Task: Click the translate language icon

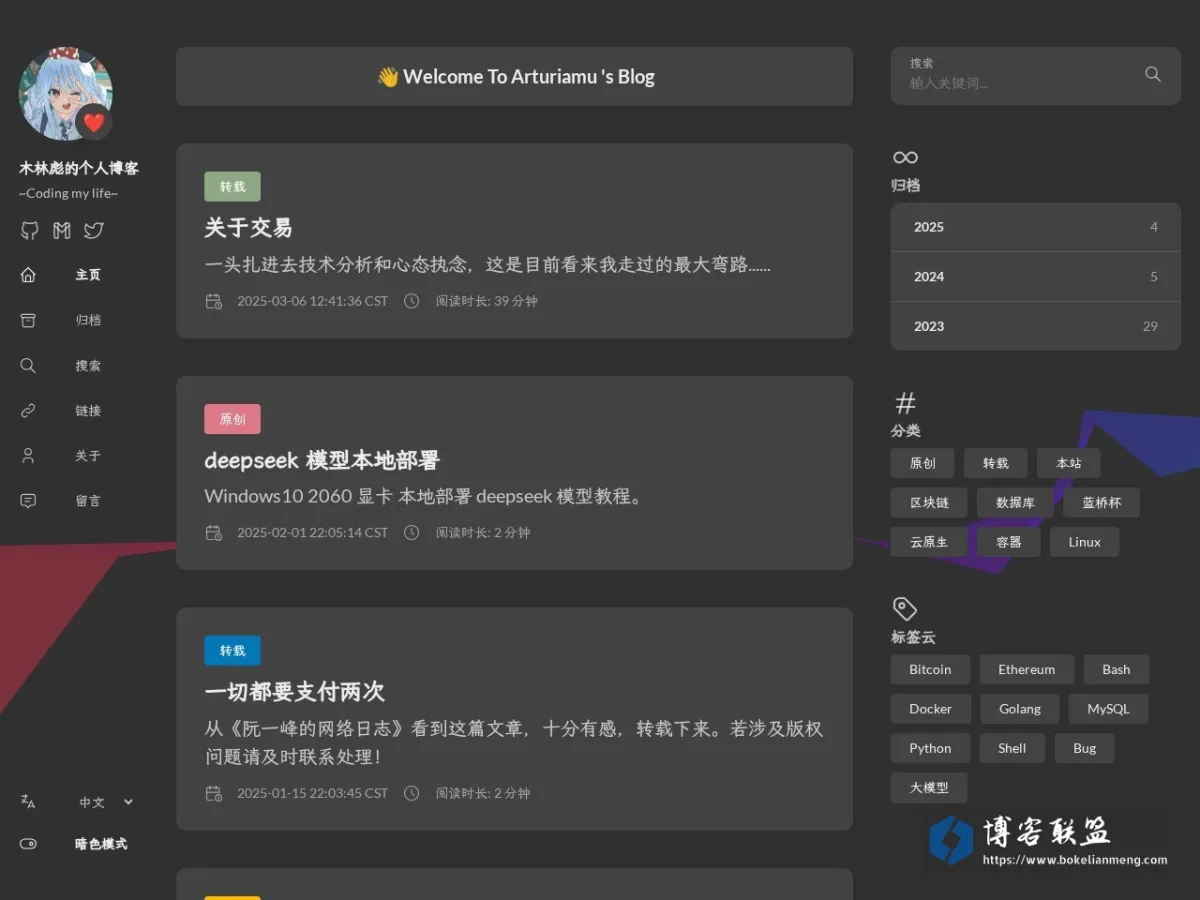Action: point(28,802)
